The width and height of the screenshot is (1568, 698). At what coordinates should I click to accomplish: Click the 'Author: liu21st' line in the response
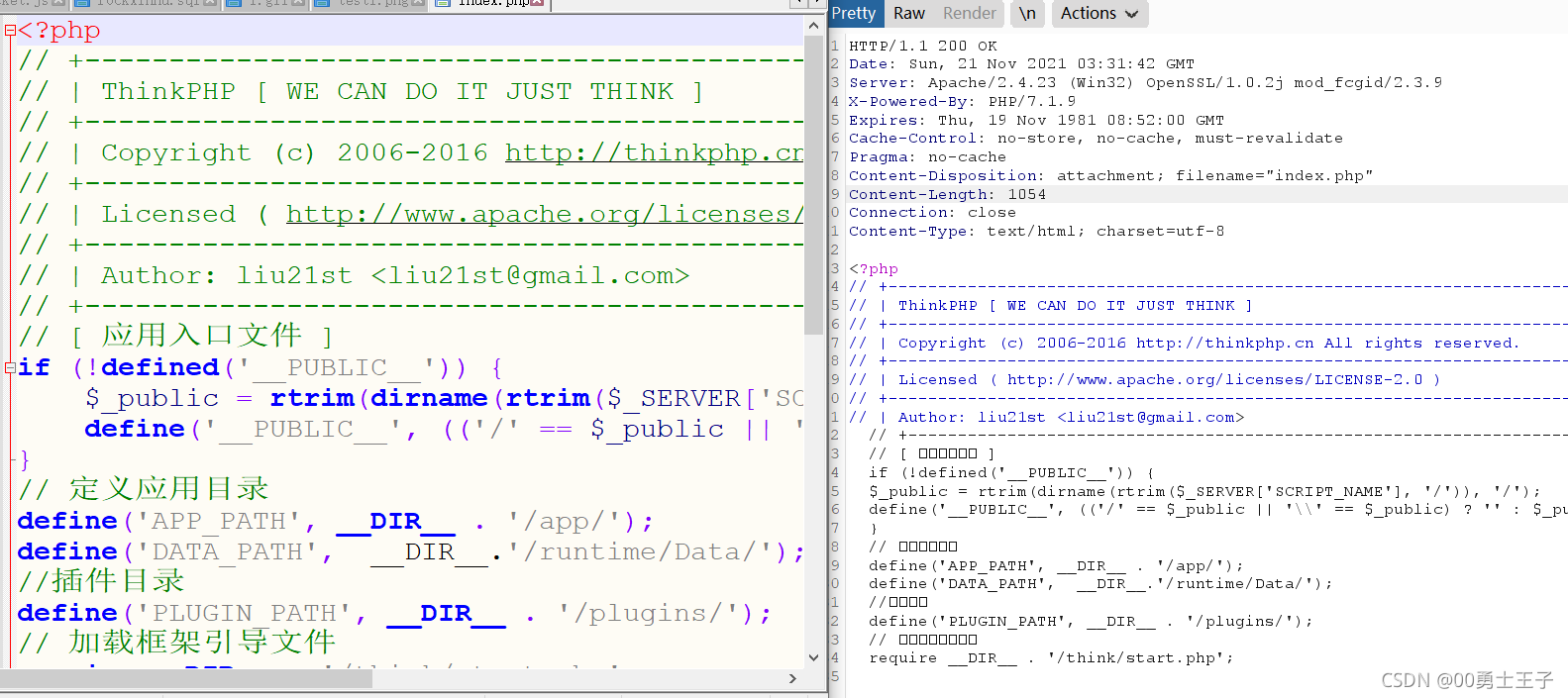[x=1046, y=417]
